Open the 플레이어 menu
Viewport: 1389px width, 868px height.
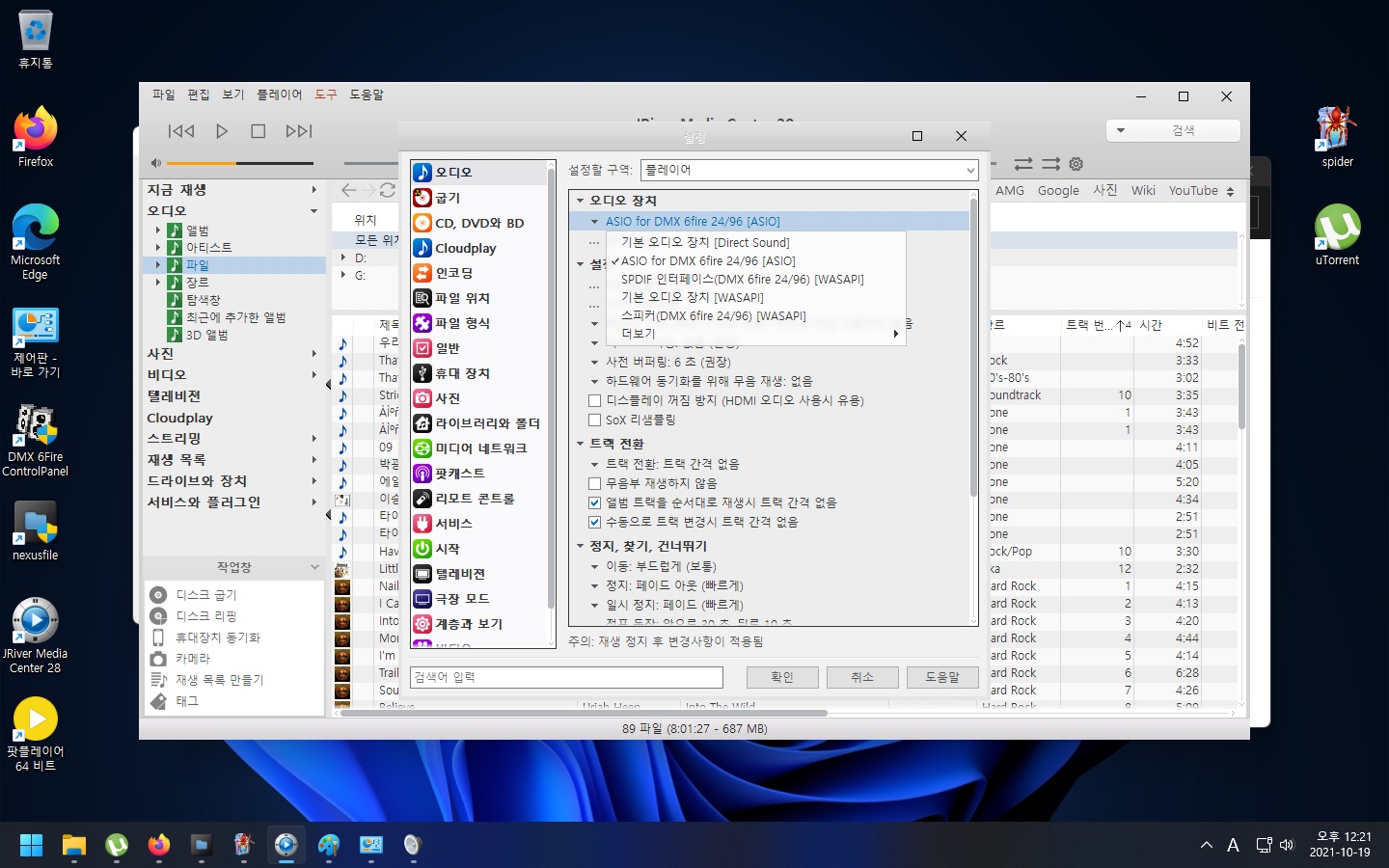280,95
